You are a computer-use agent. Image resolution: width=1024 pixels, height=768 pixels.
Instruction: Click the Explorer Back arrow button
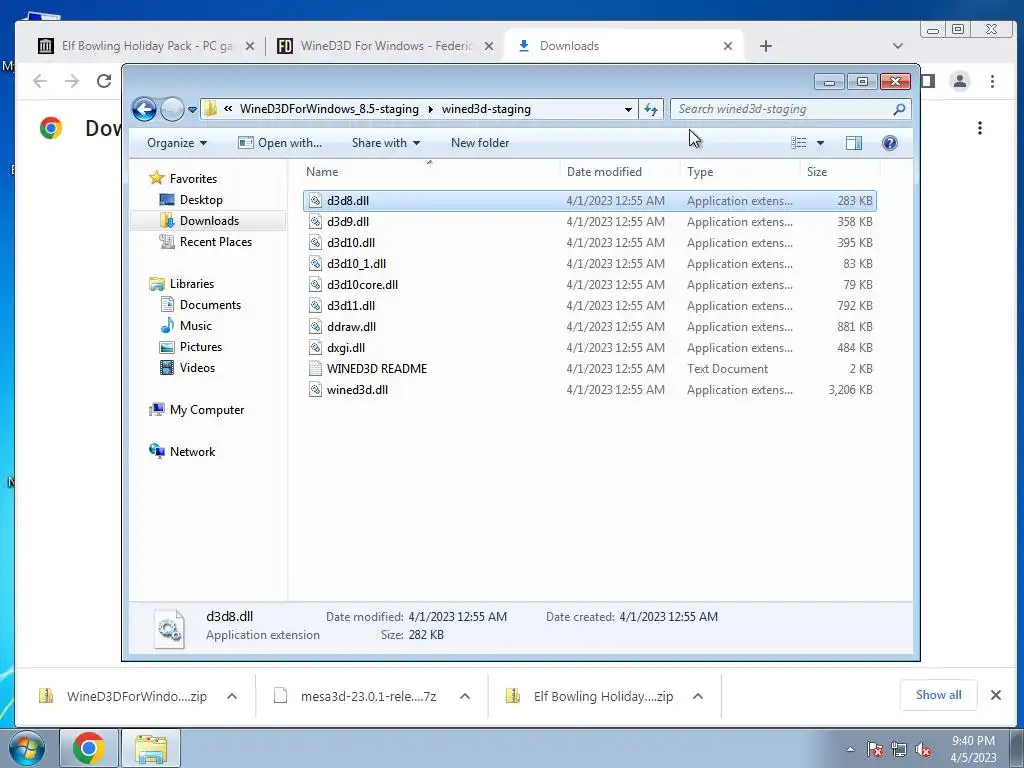[144, 109]
